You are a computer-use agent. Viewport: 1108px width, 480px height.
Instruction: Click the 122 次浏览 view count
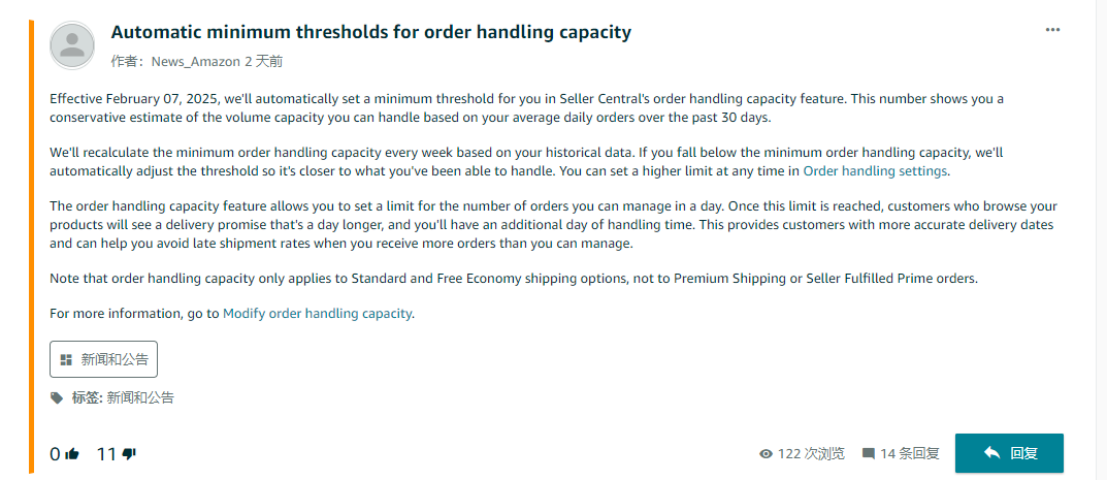[811, 454]
